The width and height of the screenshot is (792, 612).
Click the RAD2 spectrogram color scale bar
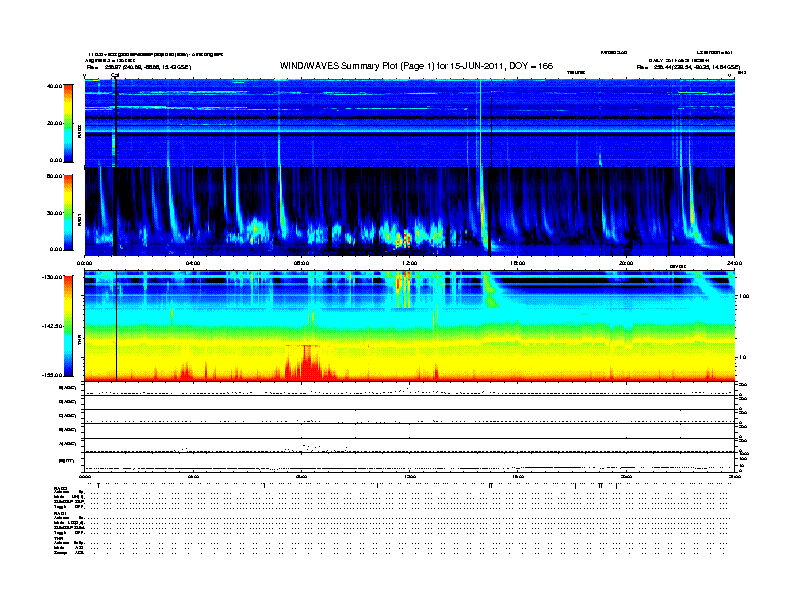click(x=65, y=123)
